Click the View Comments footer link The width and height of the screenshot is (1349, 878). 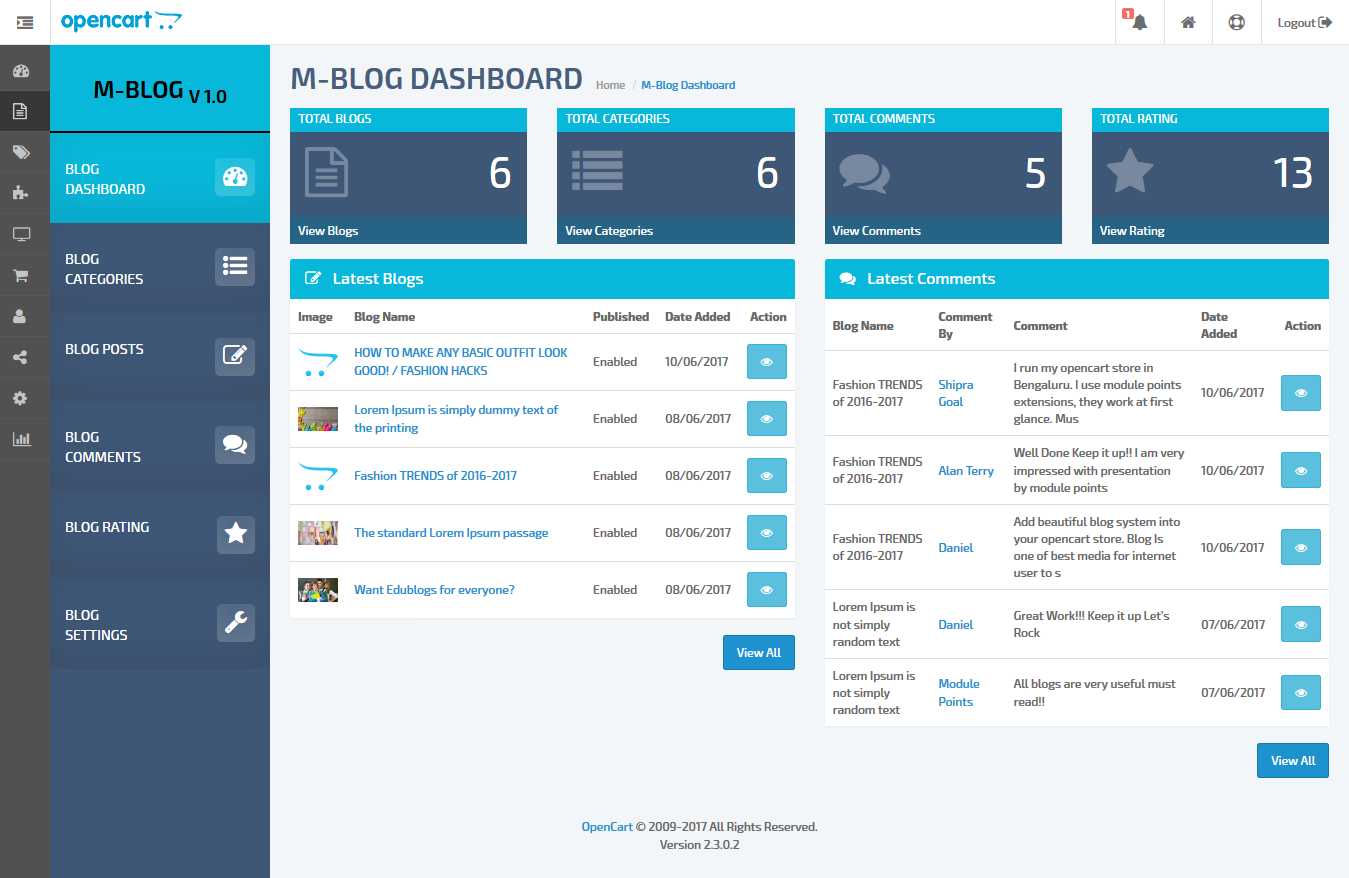click(876, 231)
